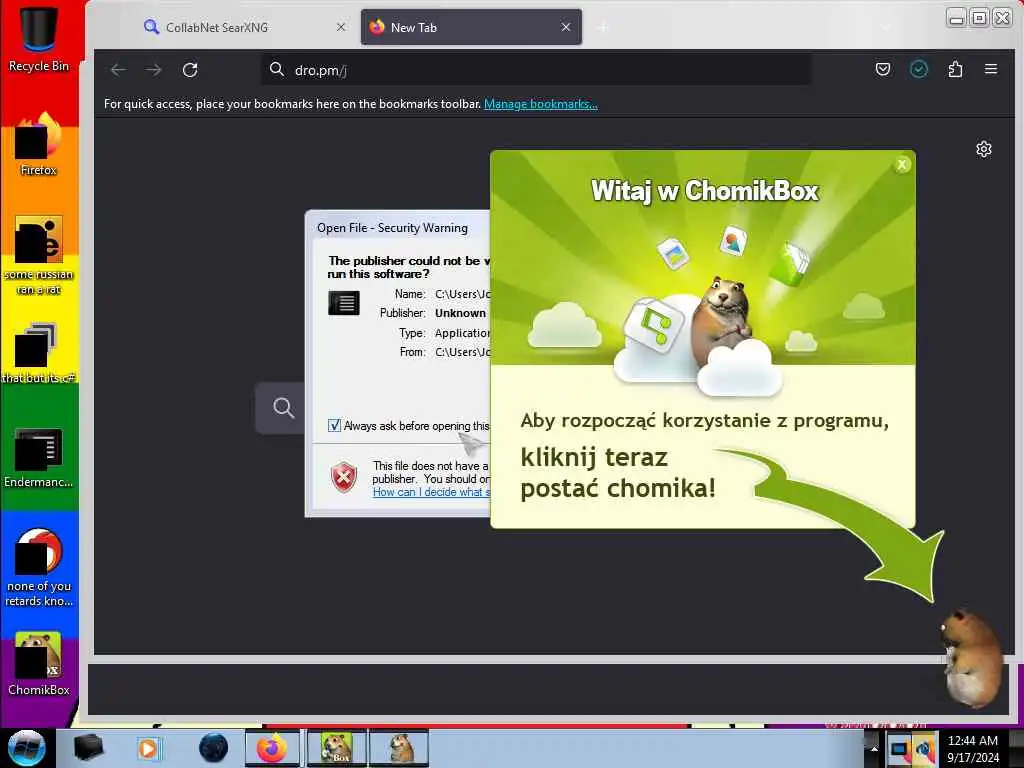Reload the current Firefox page
1024x768 pixels.
point(190,70)
